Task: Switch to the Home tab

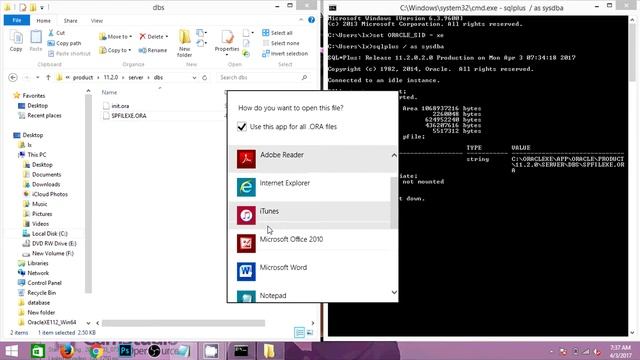Action: 43,20
